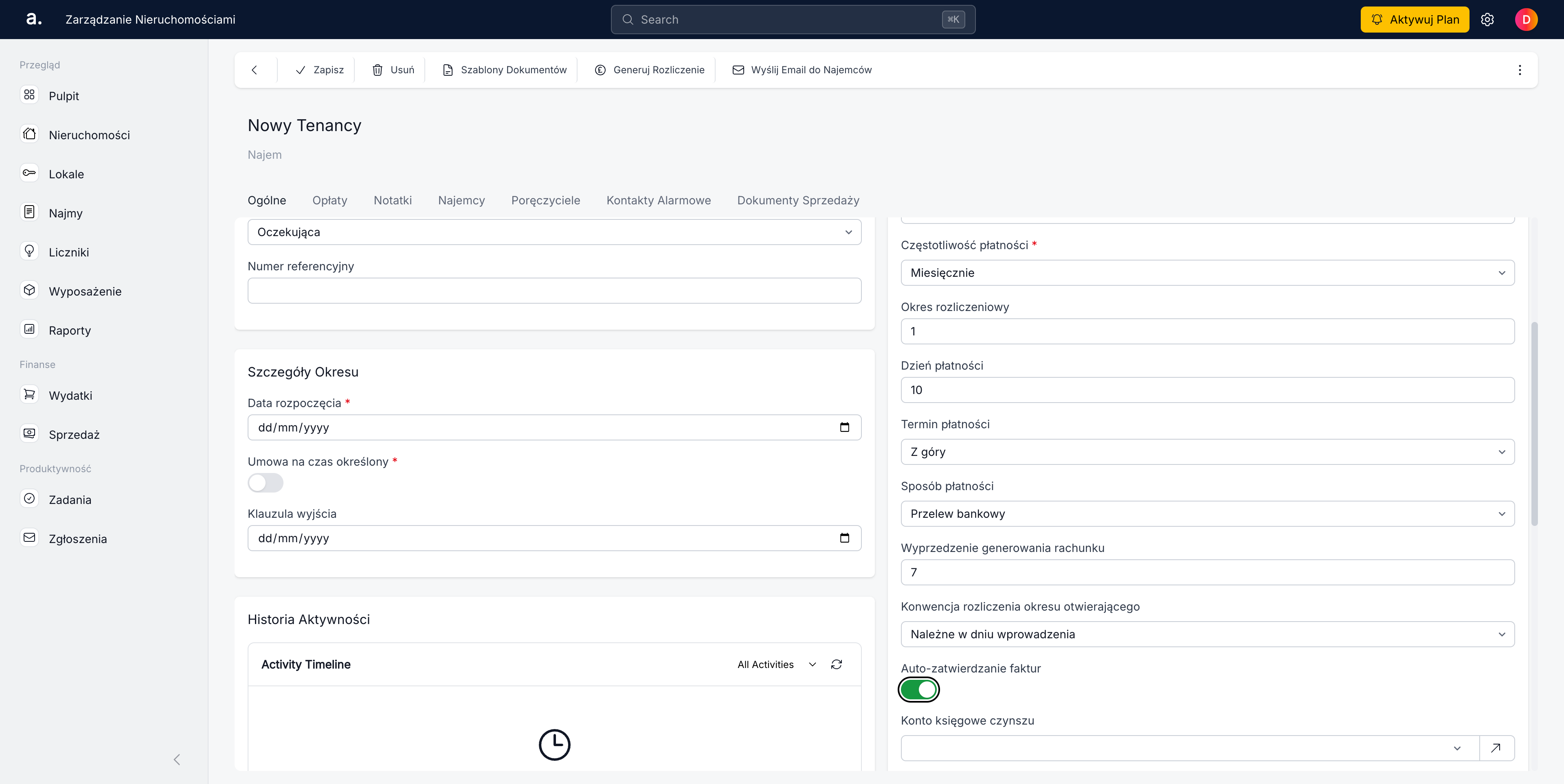Switch to the Opłaty tab
Image resolution: width=1564 pixels, height=784 pixels.
(329, 200)
